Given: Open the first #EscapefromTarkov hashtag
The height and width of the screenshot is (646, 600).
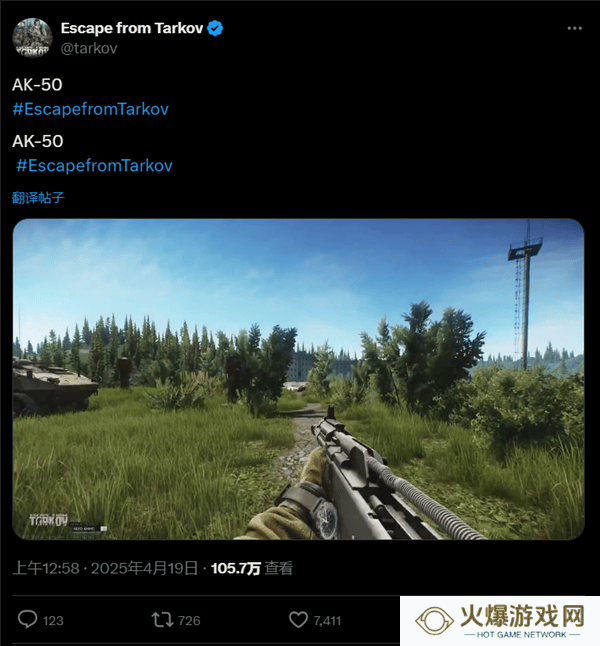Looking at the screenshot, I should [x=90, y=109].
